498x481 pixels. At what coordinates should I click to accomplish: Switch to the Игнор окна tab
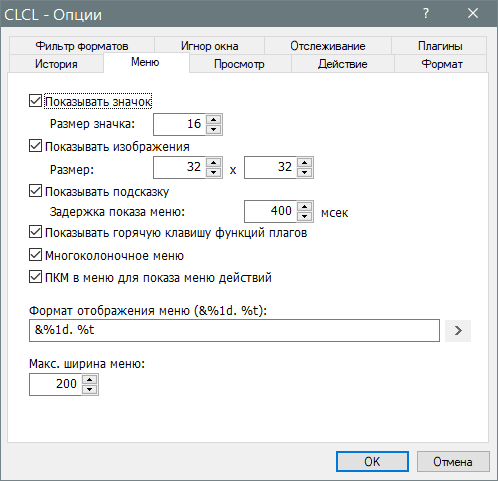point(209,46)
